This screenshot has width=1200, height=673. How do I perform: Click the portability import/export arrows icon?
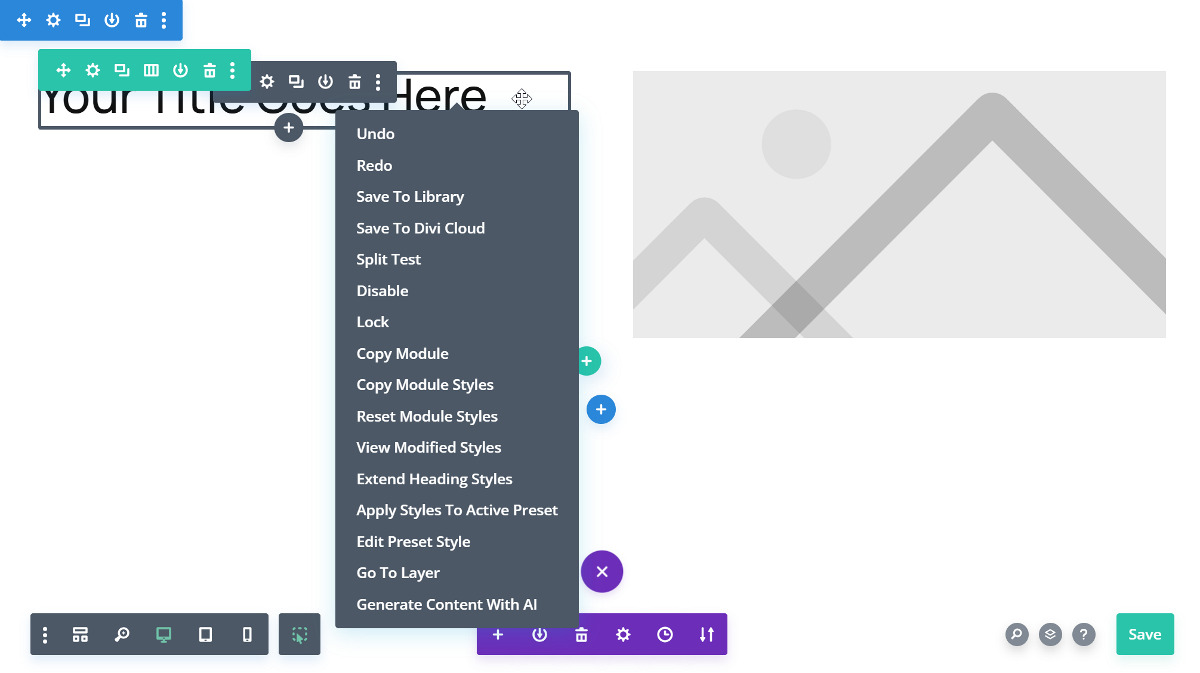(x=707, y=635)
